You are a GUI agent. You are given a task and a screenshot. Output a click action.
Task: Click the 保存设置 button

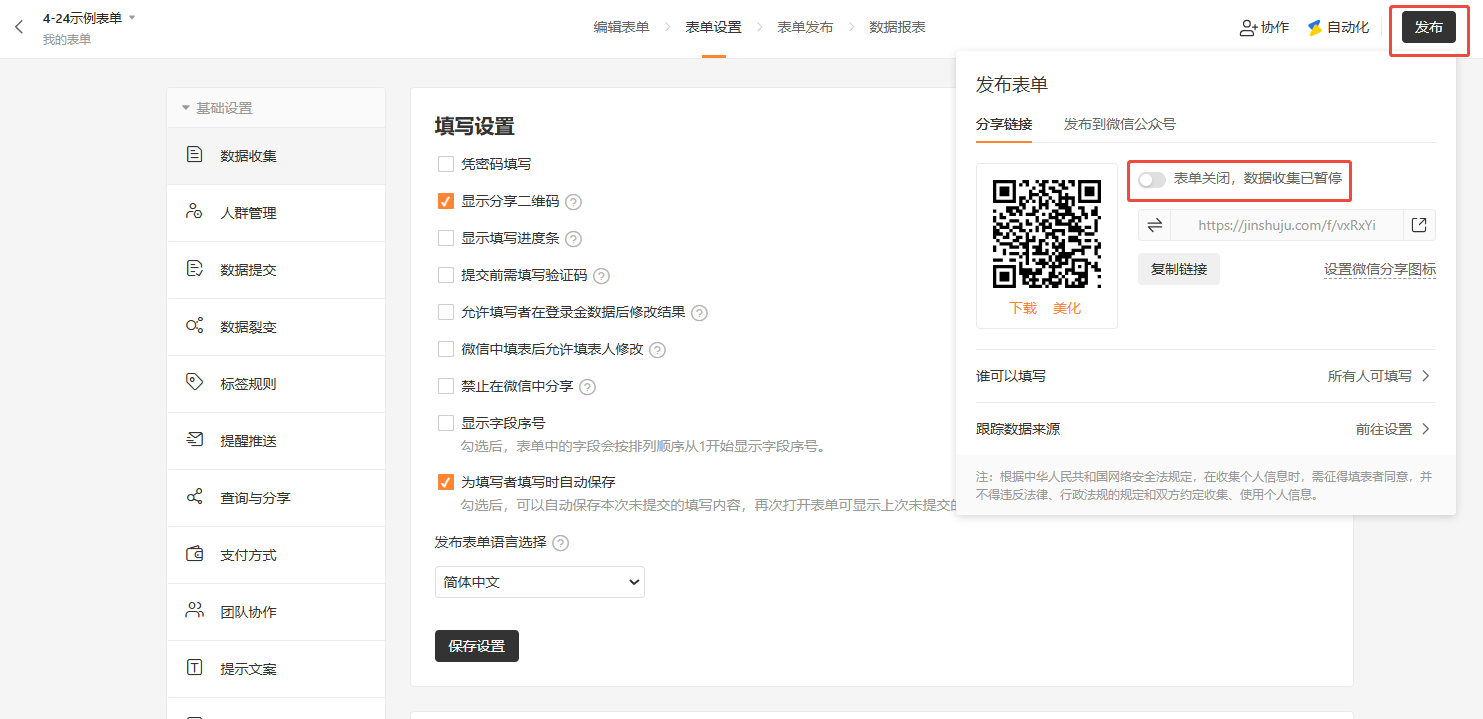[477, 646]
